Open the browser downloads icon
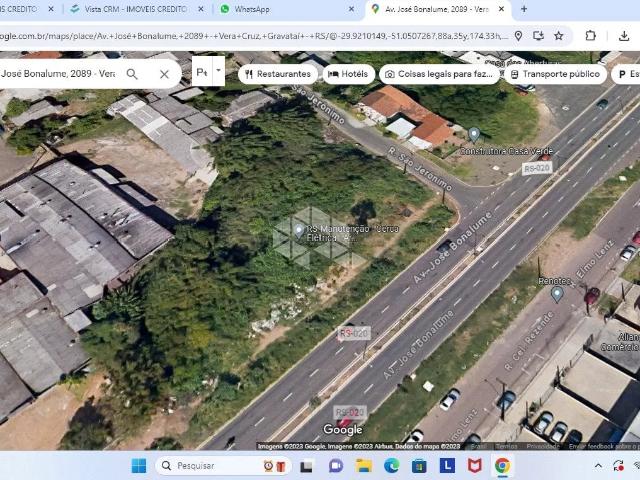The width and height of the screenshot is (640, 480). (x=624, y=36)
